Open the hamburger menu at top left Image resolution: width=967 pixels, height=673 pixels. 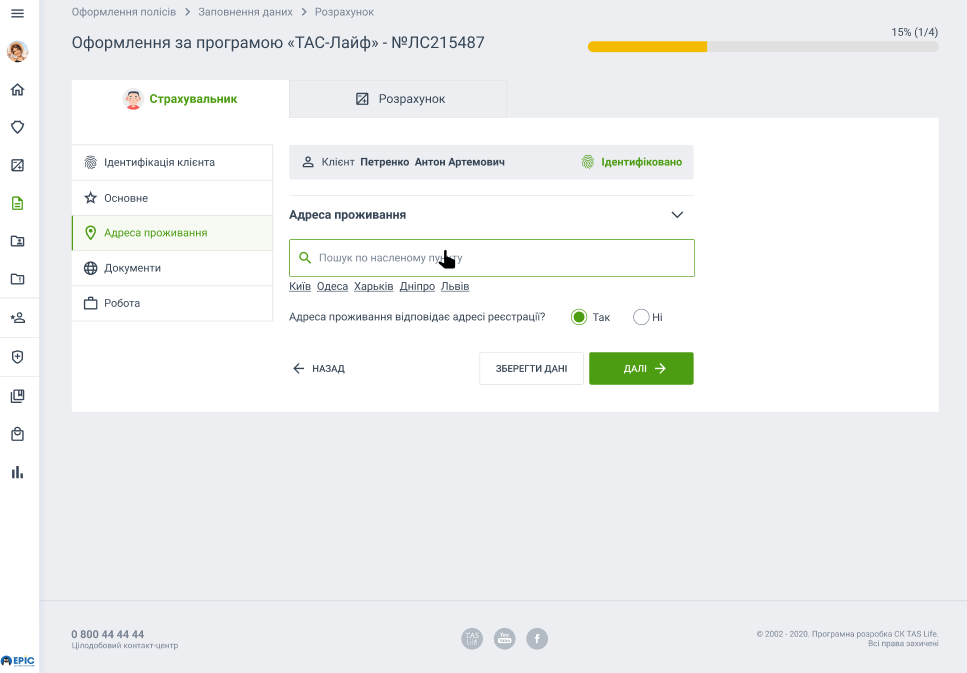pyautogui.click(x=16, y=11)
